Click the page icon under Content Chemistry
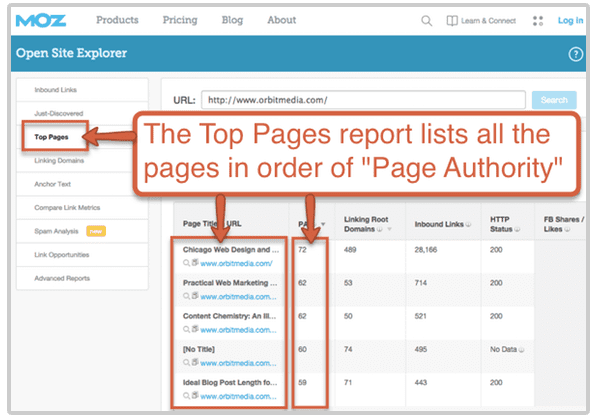The height and width of the screenshot is (418, 595). pos(195,328)
